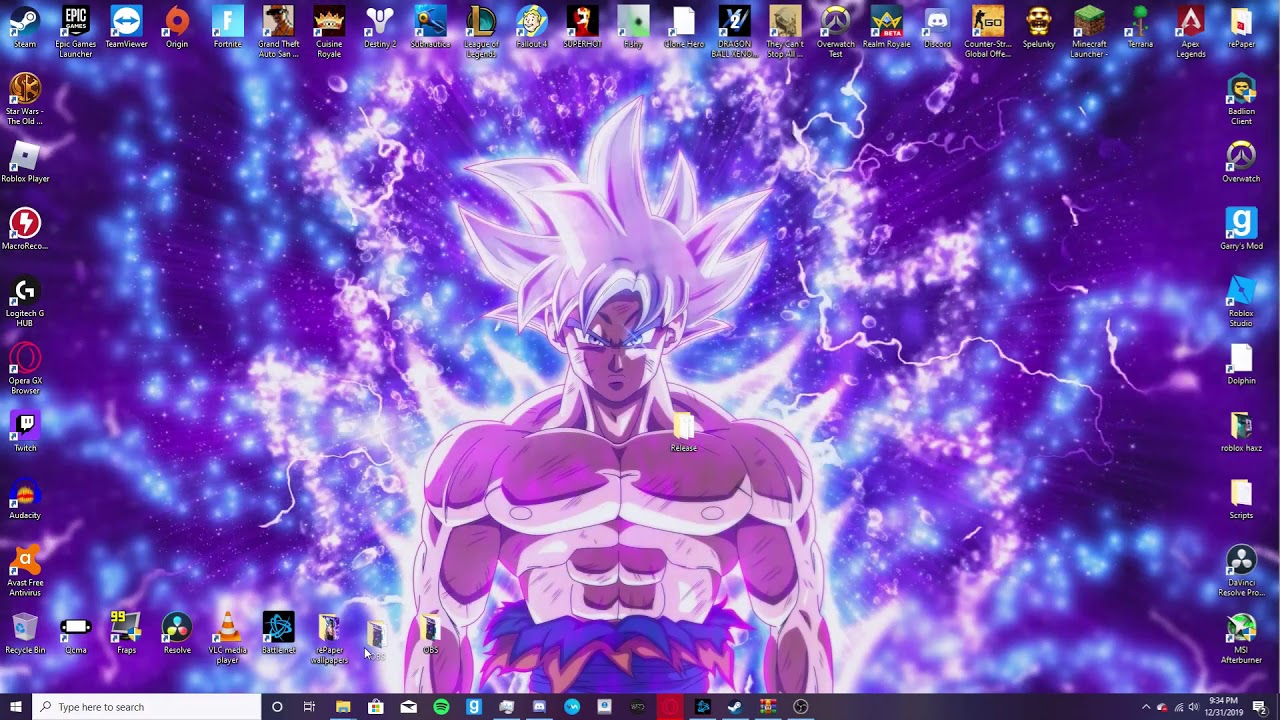The height and width of the screenshot is (720, 1280).
Task: Select the Minecraft Launcher shortcut
Action: point(1089,31)
